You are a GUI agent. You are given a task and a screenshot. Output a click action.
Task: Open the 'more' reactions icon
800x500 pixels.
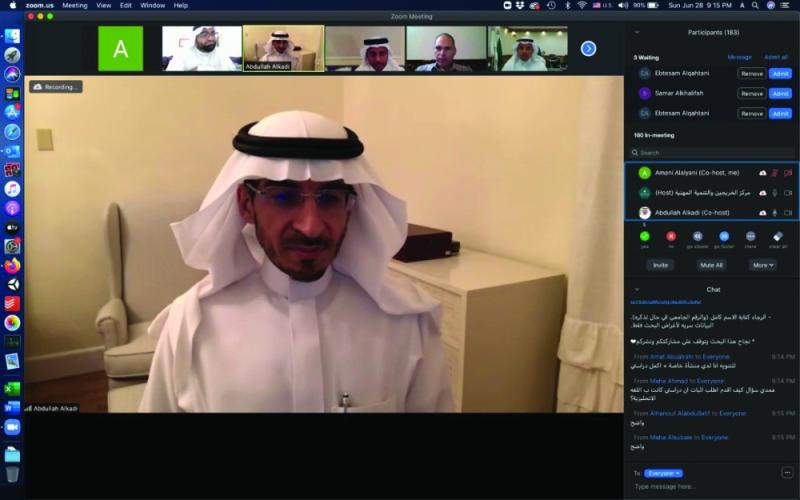(x=751, y=236)
